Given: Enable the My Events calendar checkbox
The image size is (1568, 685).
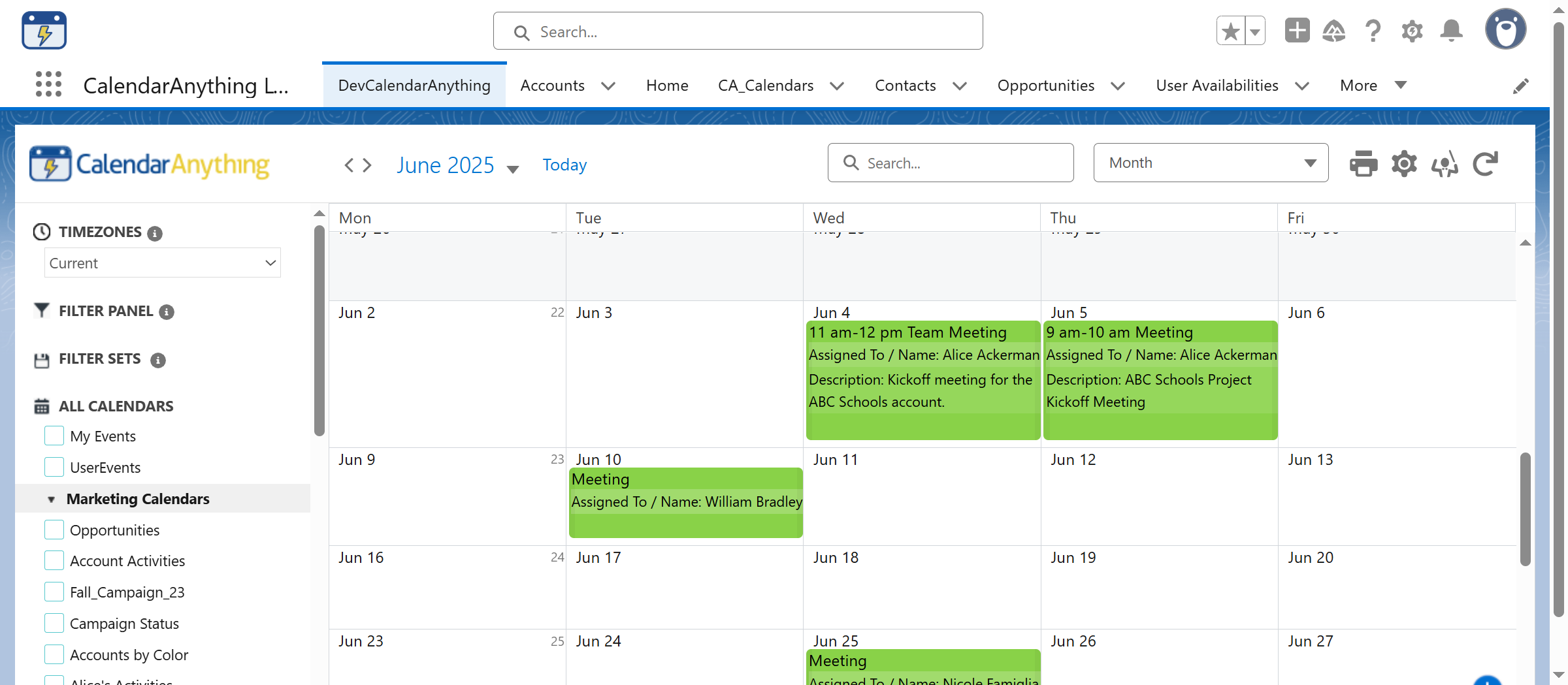Looking at the screenshot, I should pyautogui.click(x=54, y=436).
